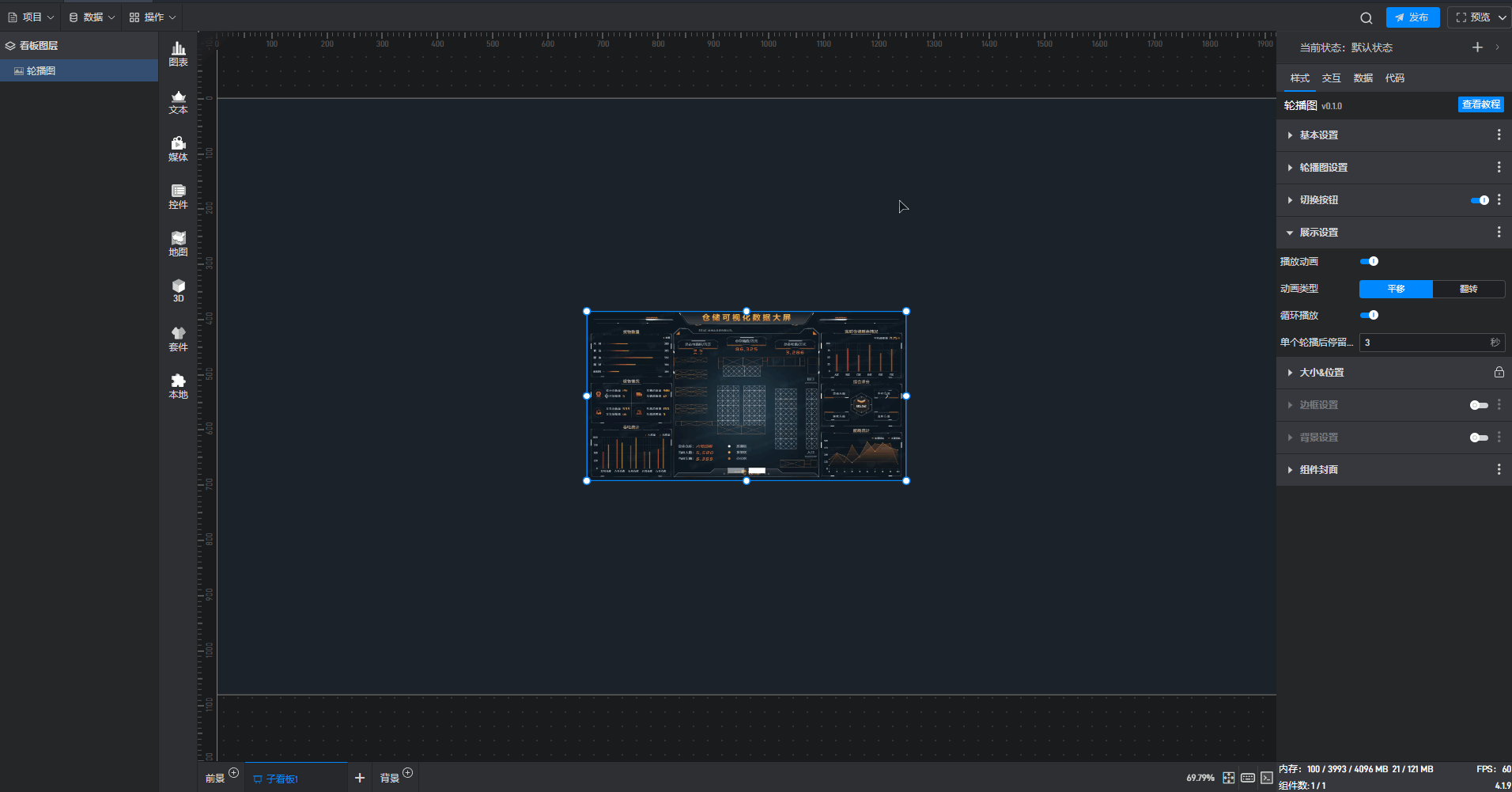1512x792 pixels.
Task: Toggle the 切换按钮 switch off
Action: (x=1480, y=200)
